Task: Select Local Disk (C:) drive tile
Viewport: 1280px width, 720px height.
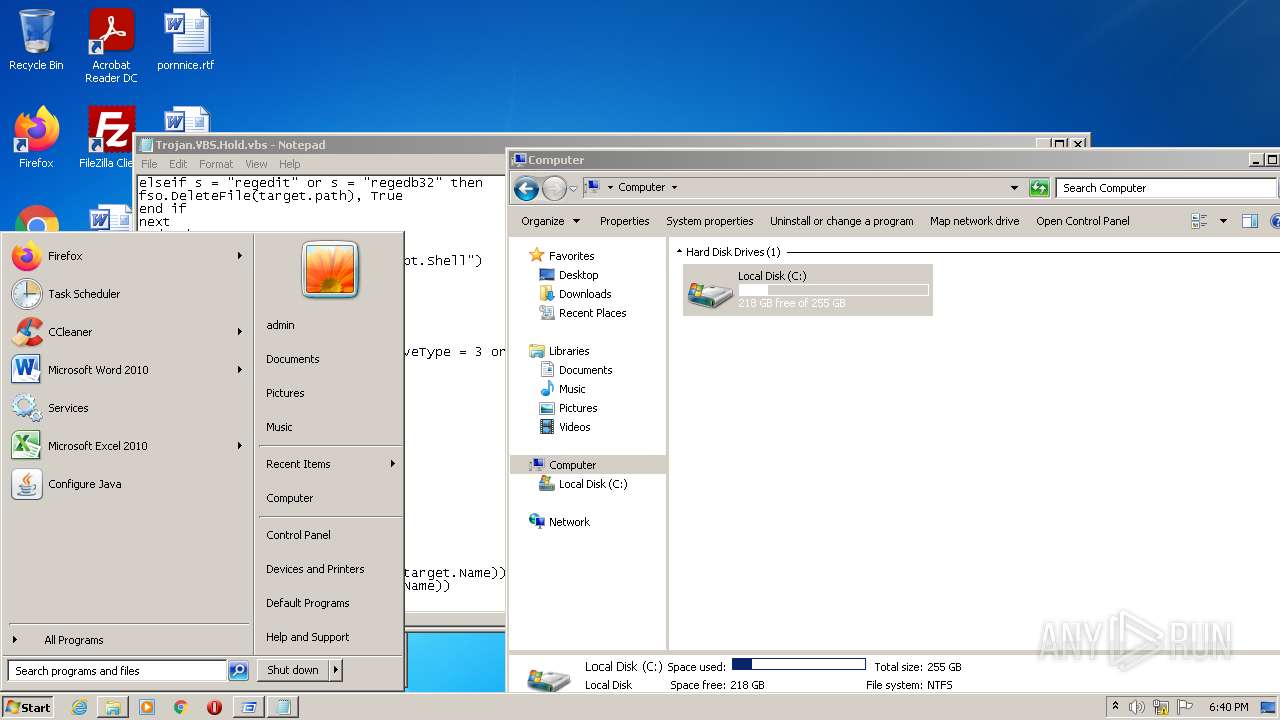Action: tap(808, 290)
